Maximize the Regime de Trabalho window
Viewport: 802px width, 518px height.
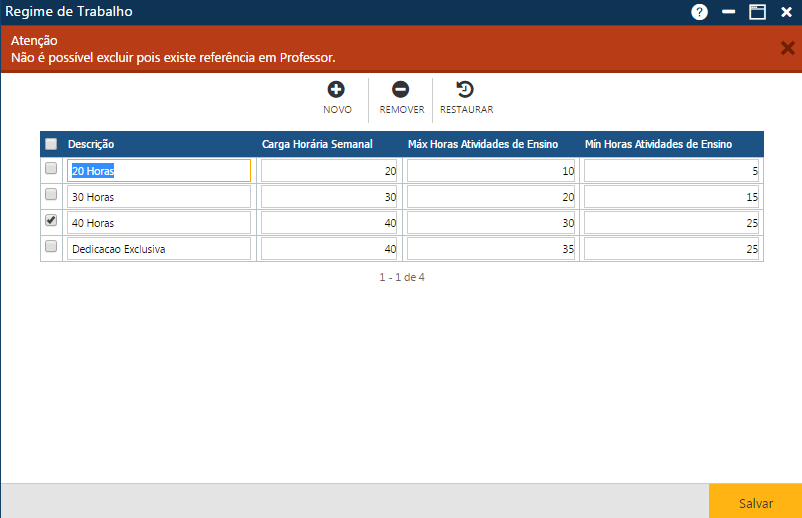click(757, 12)
